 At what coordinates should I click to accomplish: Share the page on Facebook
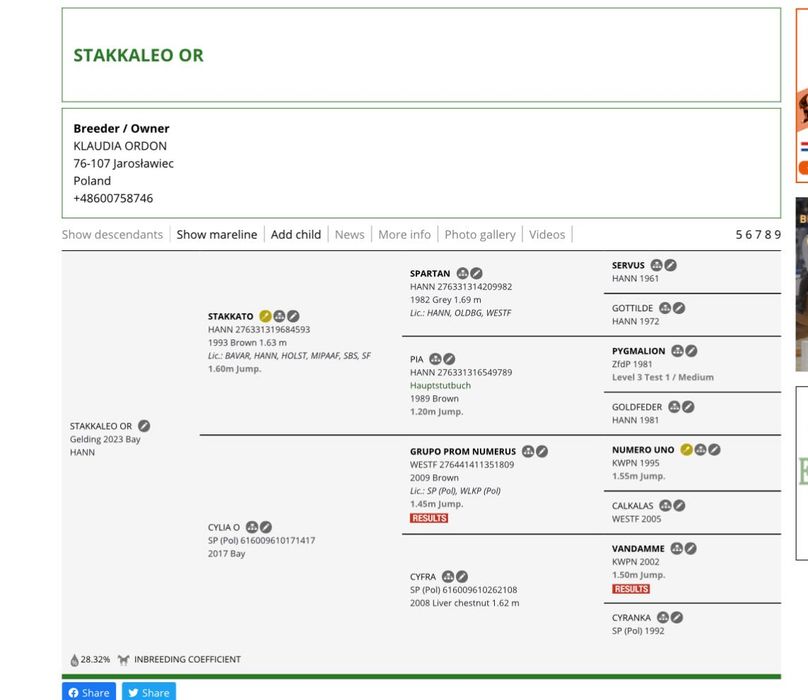point(89,692)
